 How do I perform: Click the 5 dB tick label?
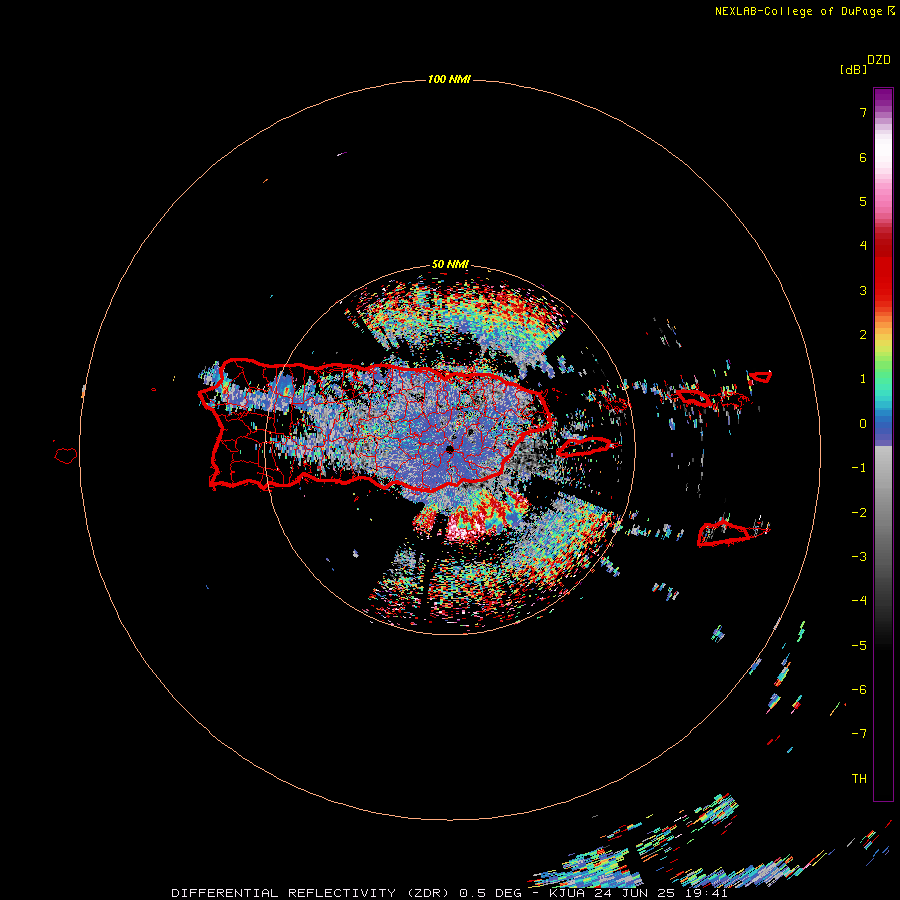pyautogui.click(x=863, y=201)
